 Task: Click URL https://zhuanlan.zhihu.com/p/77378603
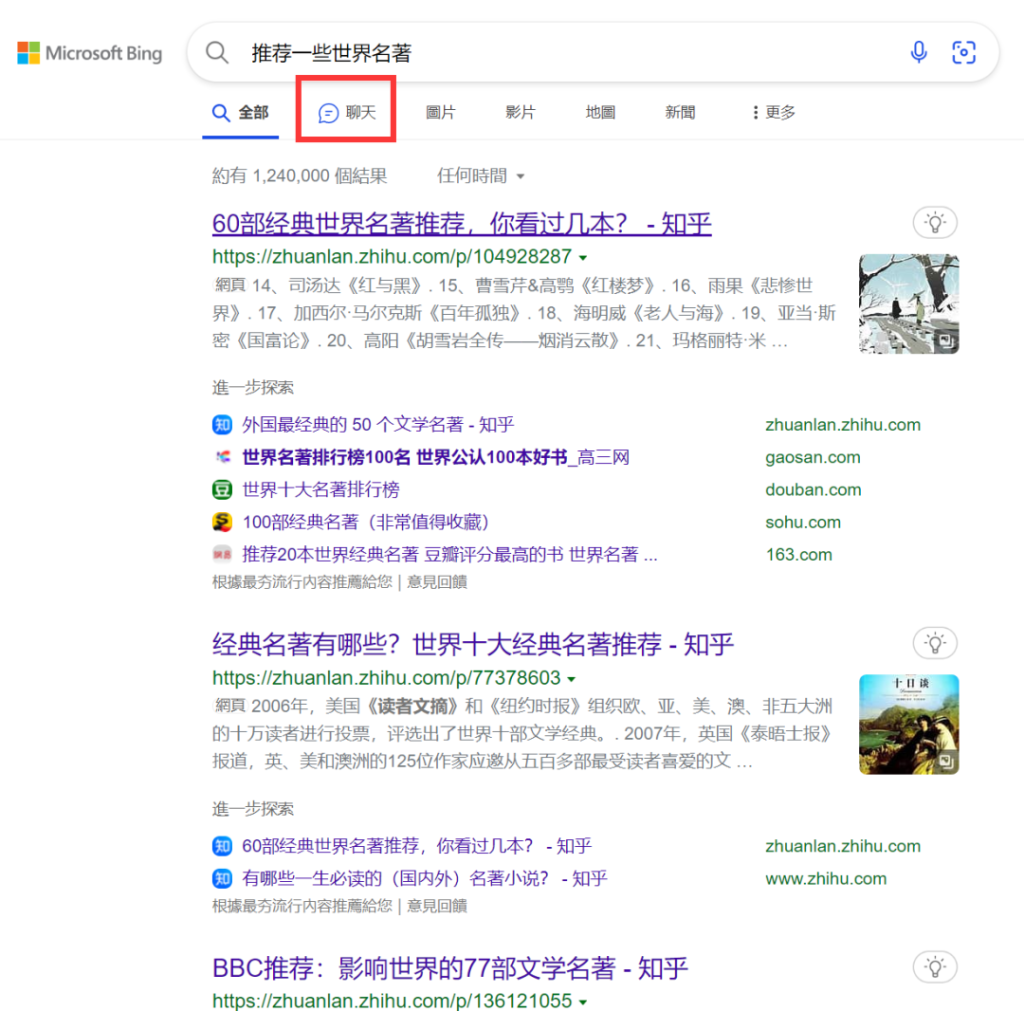click(x=387, y=679)
